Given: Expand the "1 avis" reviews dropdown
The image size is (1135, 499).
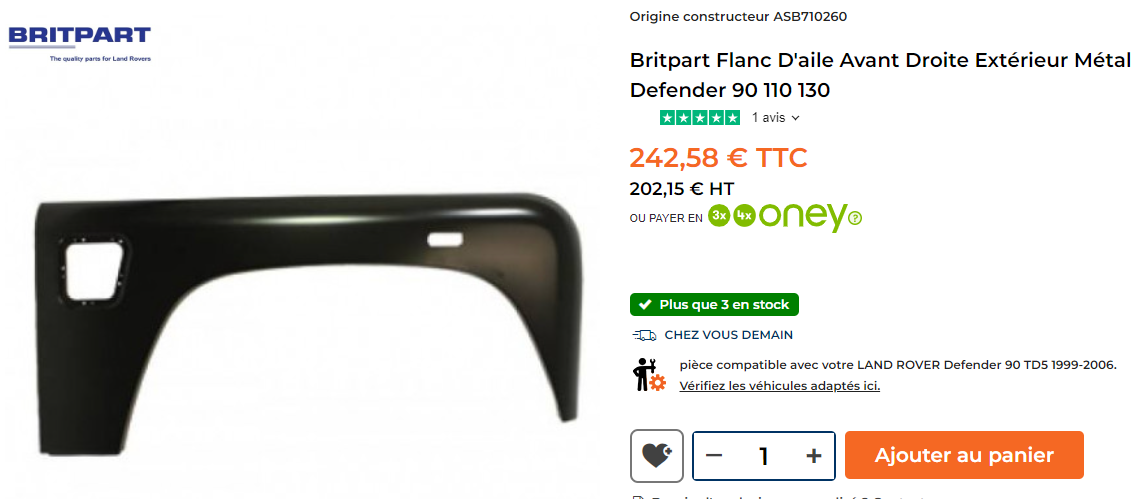Looking at the screenshot, I should click(x=775, y=117).
